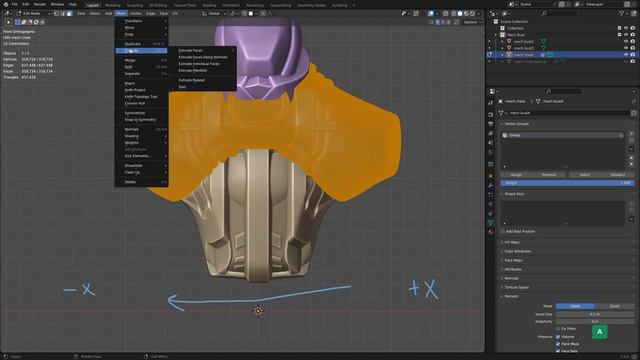
Task: Open the Material properties tab icon
Action: pos(491,232)
